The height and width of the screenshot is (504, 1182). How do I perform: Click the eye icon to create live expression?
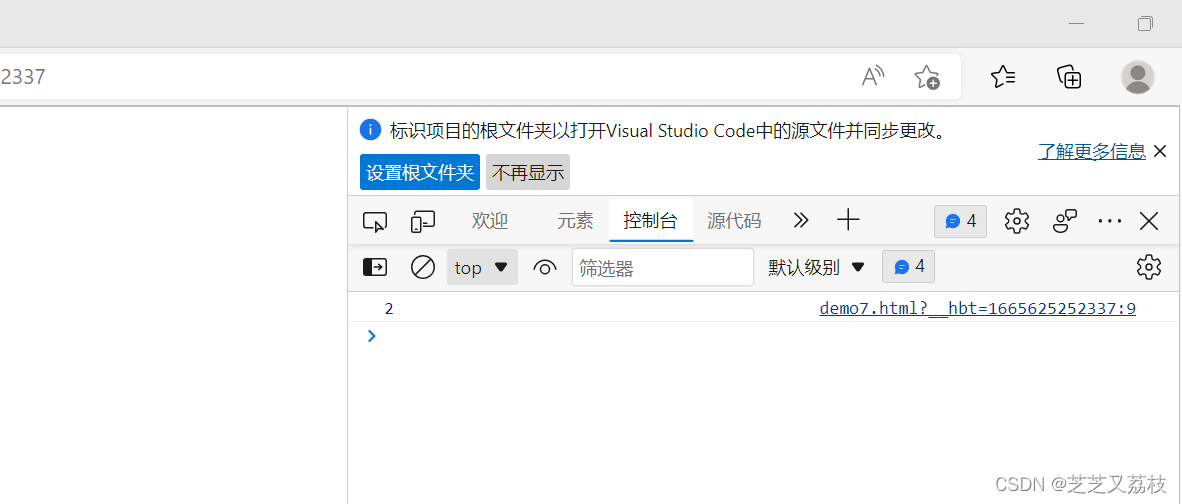pyautogui.click(x=545, y=267)
